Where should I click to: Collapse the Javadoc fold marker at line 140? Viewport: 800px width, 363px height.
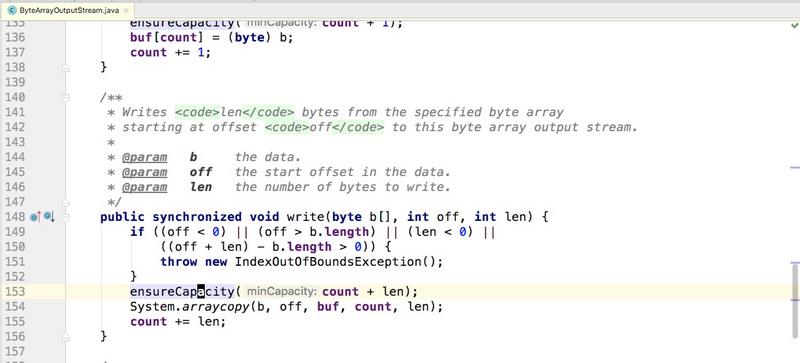click(65, 98)
